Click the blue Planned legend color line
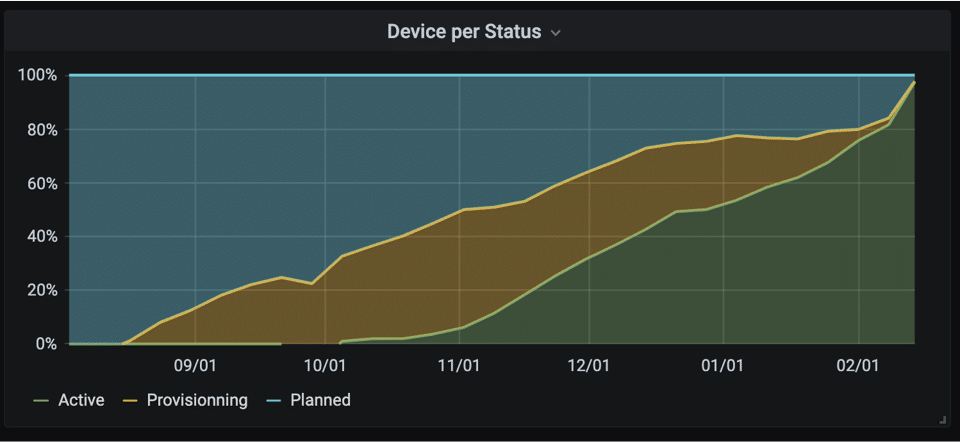Image resolution: width=960 pixels, height=442 pixels. click(272, 401)
